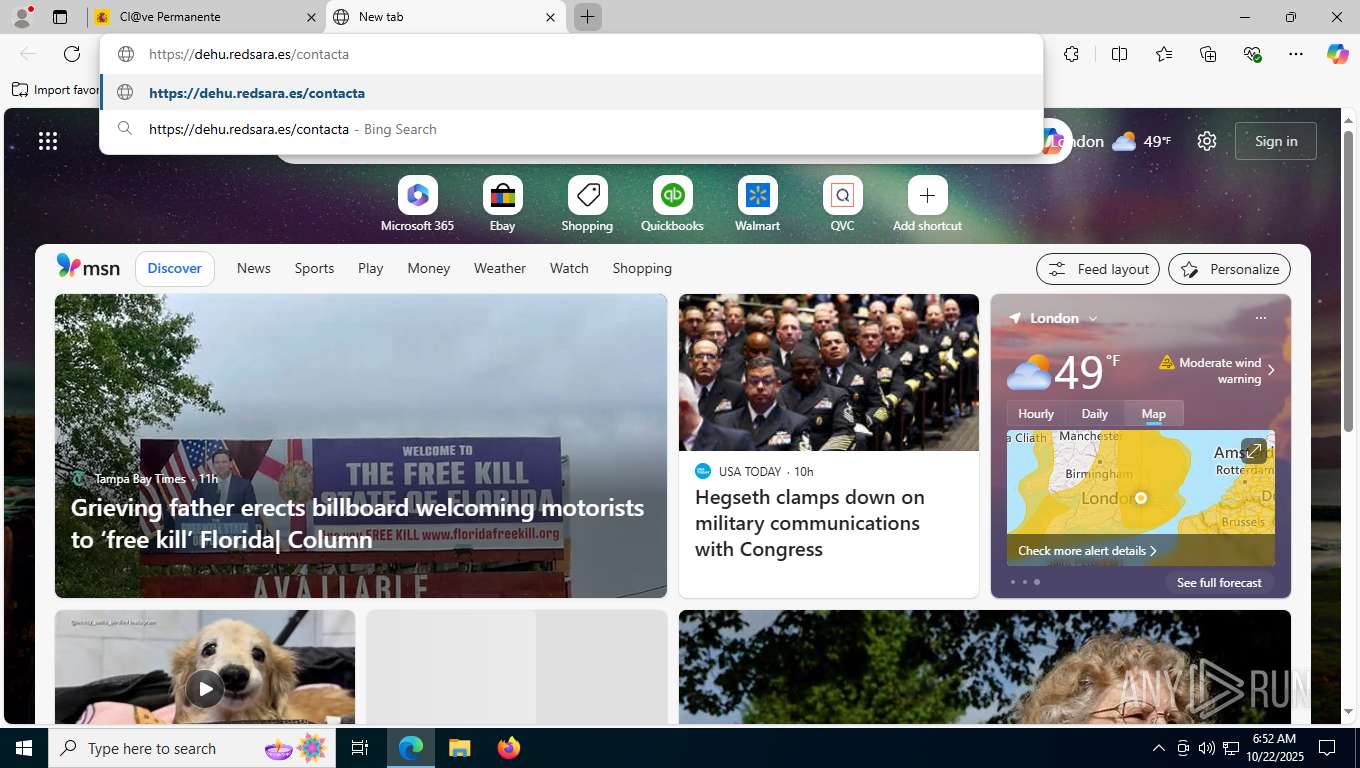Open the tab actions menu icon

click(60, 17)
